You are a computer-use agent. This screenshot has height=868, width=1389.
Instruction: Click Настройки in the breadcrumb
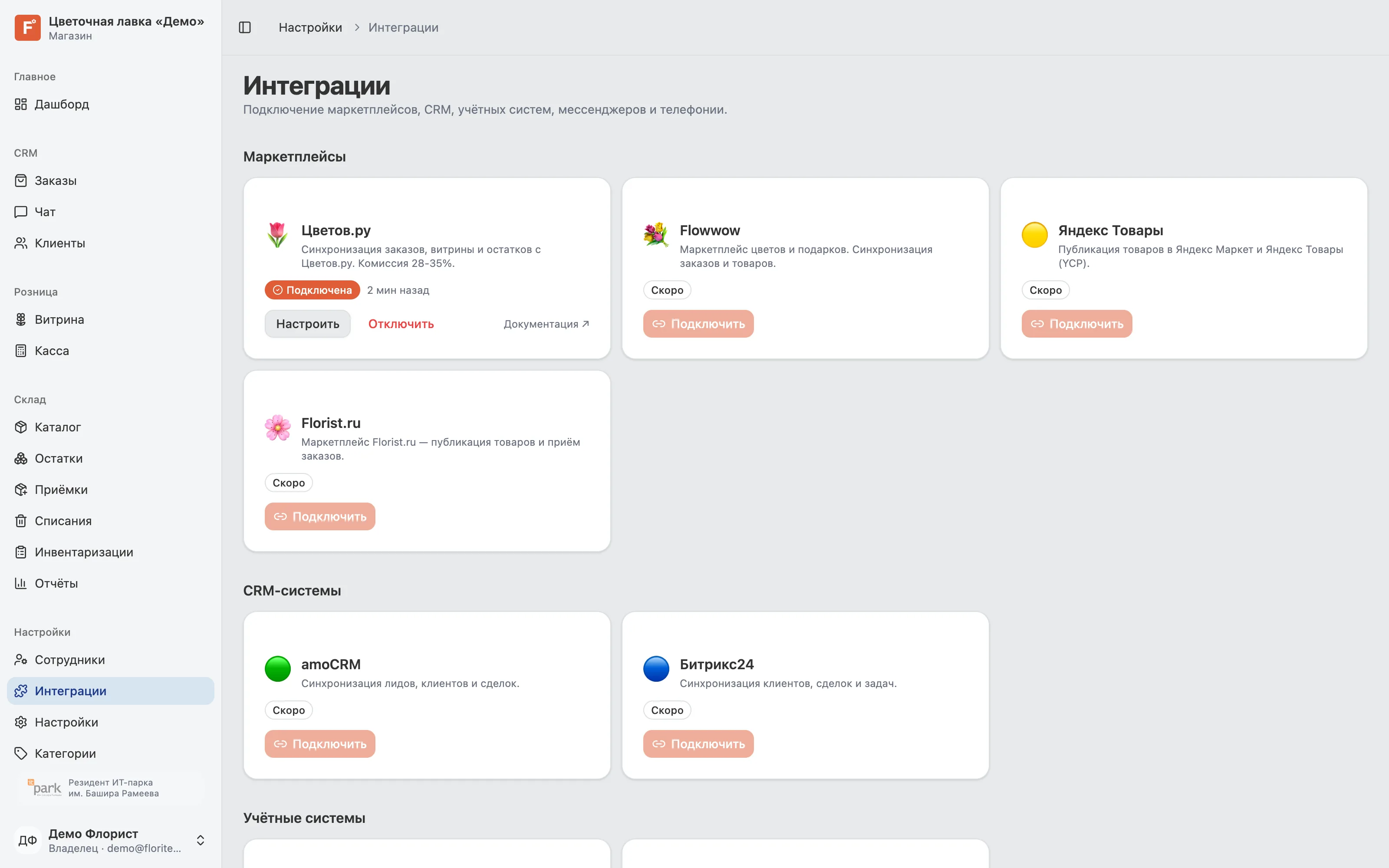click(x=310, y=27)
